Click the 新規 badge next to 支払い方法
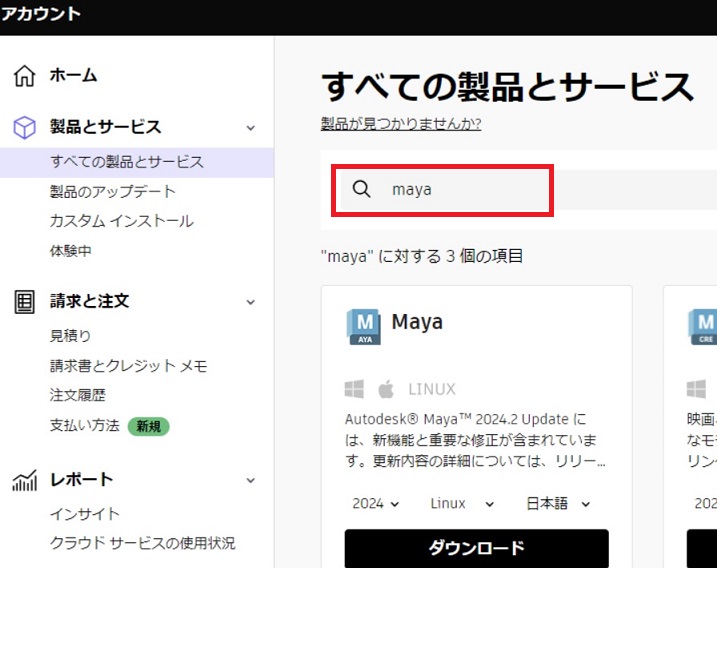Screen dimensions: 717x648 (148, 427)
